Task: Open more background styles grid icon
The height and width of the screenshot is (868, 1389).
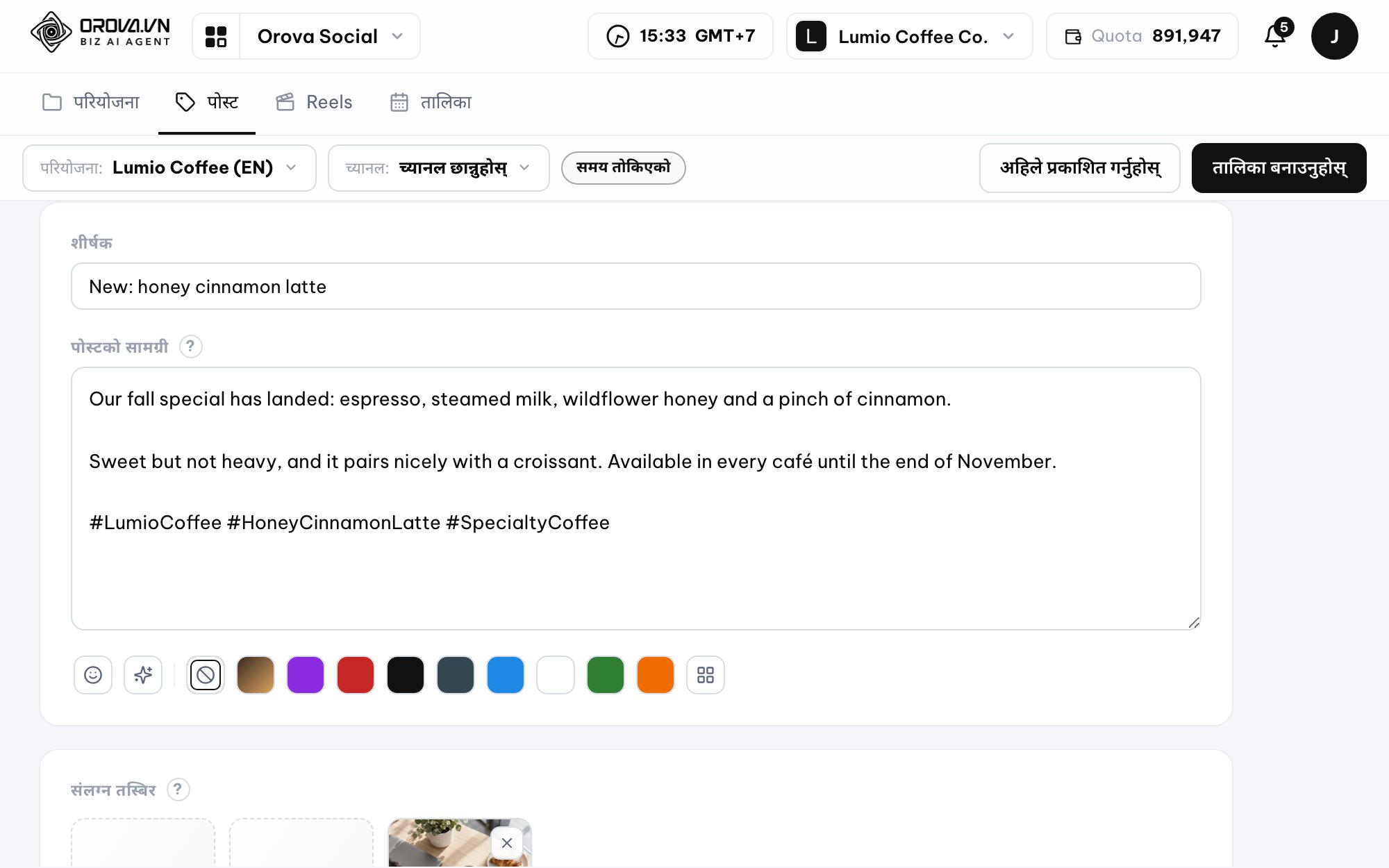Action: coord(706,674)
